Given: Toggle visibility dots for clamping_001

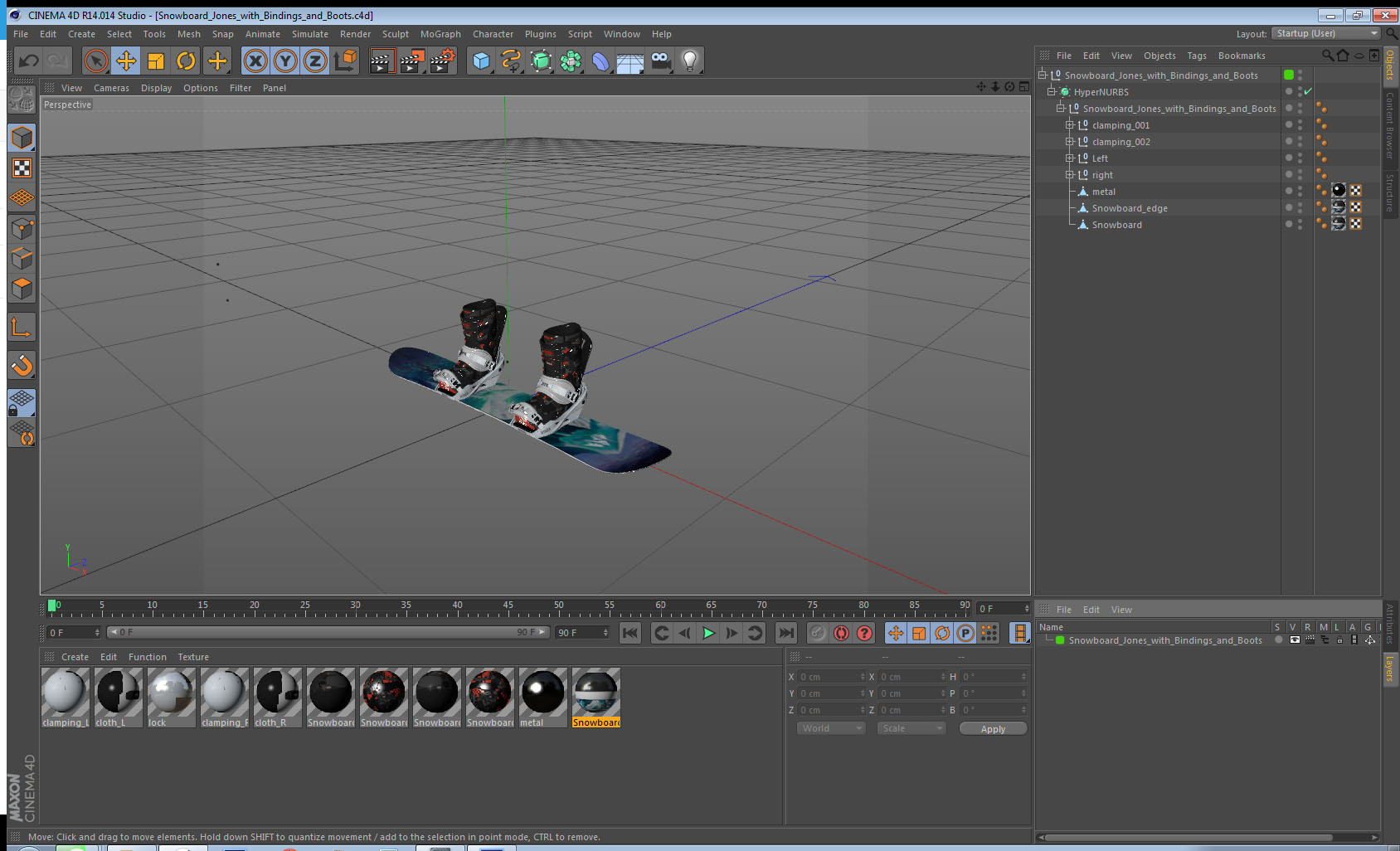Looking at the screenshot, I should pyautogui.click(x=1300, y=125).
